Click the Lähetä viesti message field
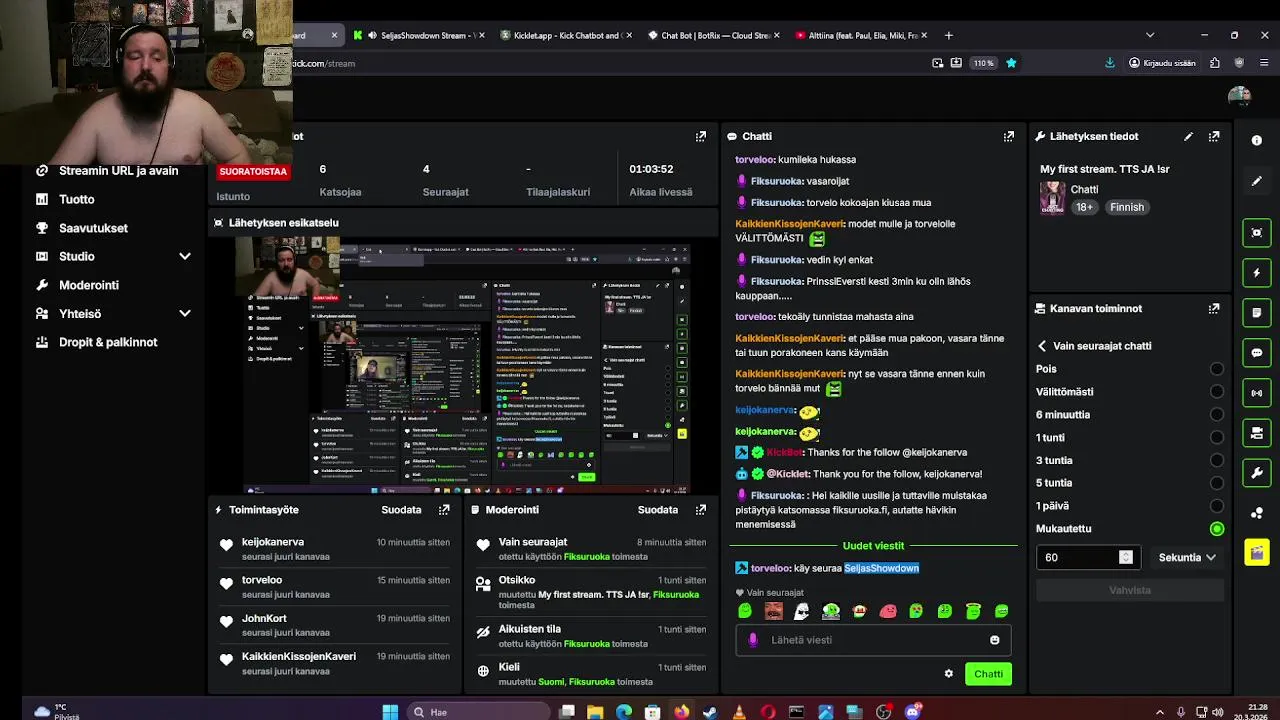1280x720 pixels. coord(875,640)
